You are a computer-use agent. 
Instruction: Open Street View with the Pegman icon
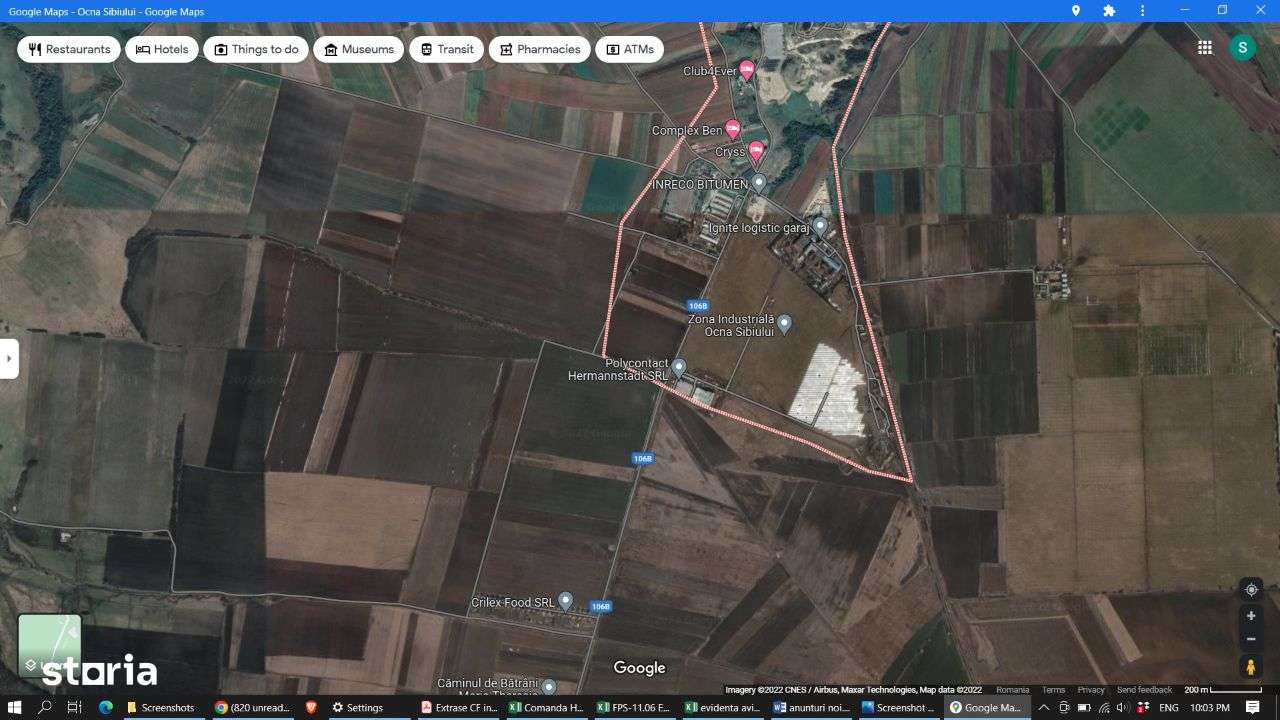1251,666
